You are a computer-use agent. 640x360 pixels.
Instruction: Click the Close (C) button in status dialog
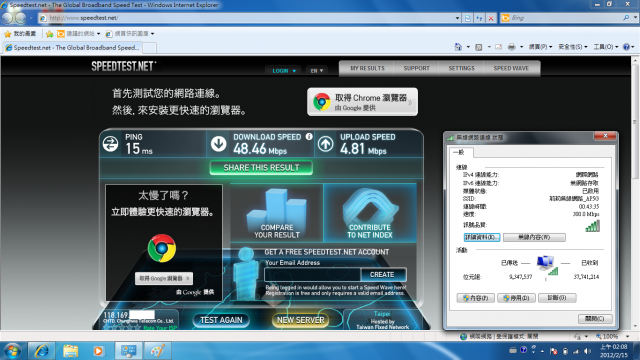point(595,319)
